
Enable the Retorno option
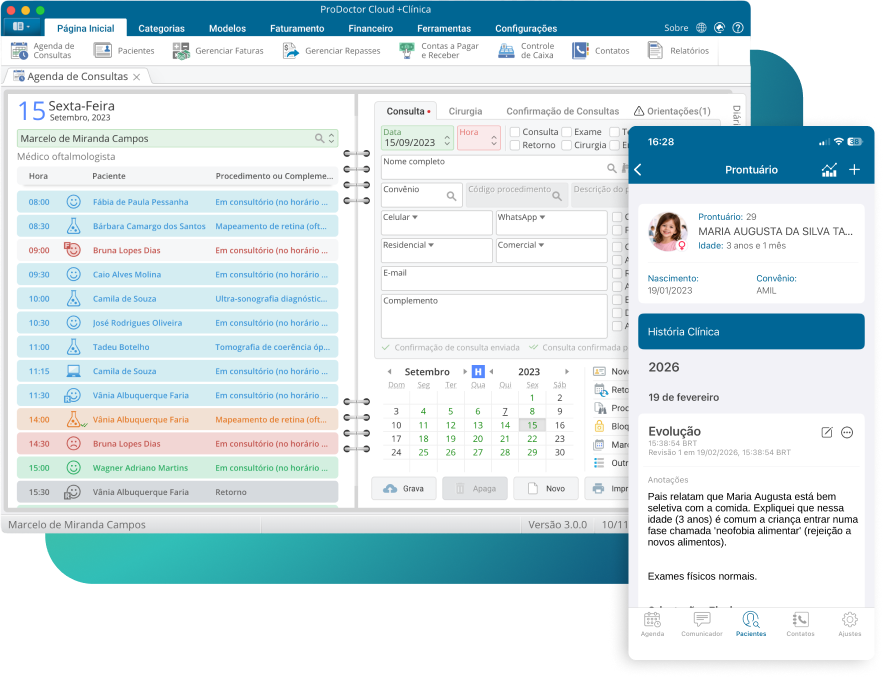pyautogui.click(x=516, y=145)
